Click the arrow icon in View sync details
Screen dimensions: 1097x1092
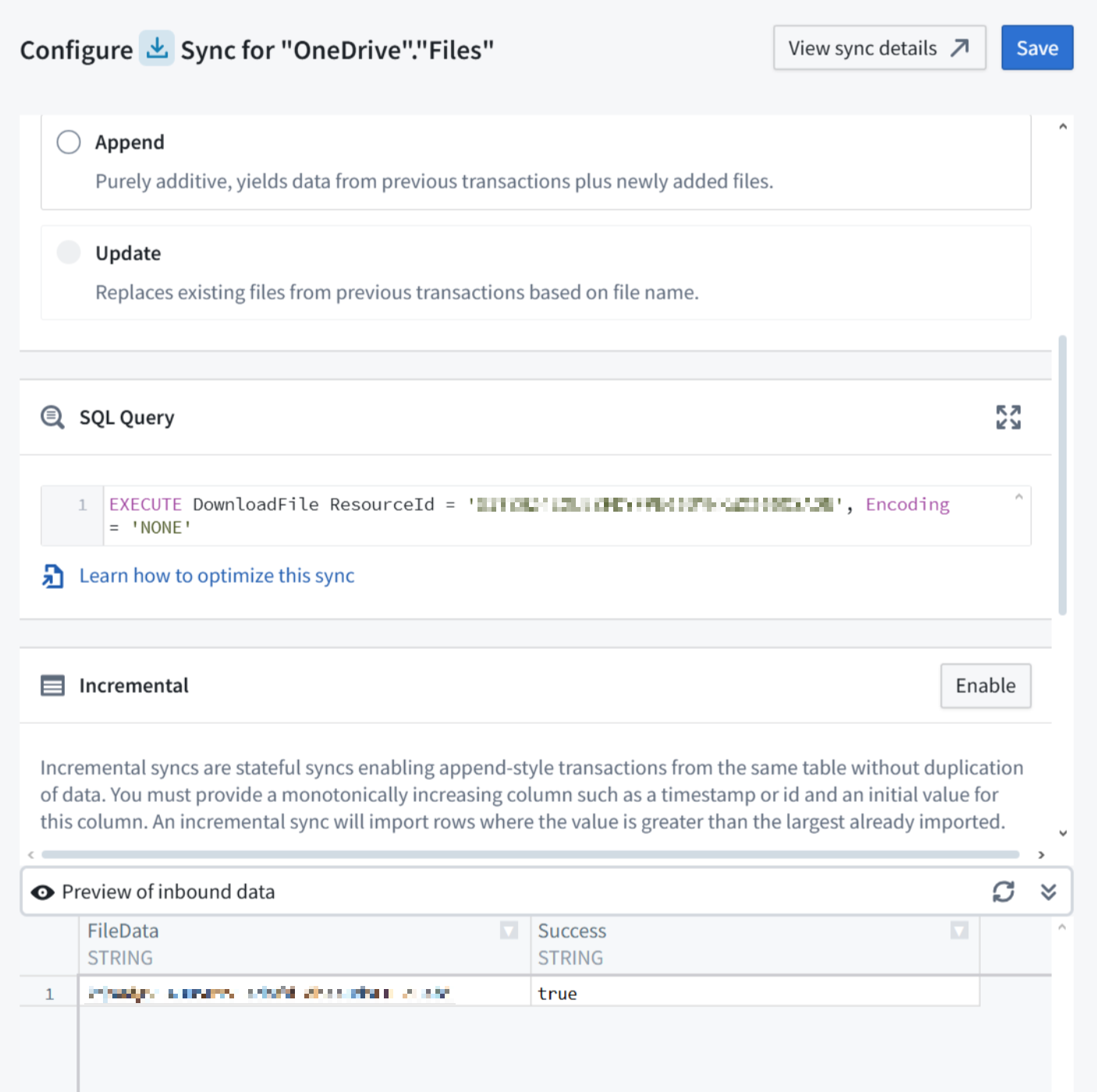coord(960,48)
